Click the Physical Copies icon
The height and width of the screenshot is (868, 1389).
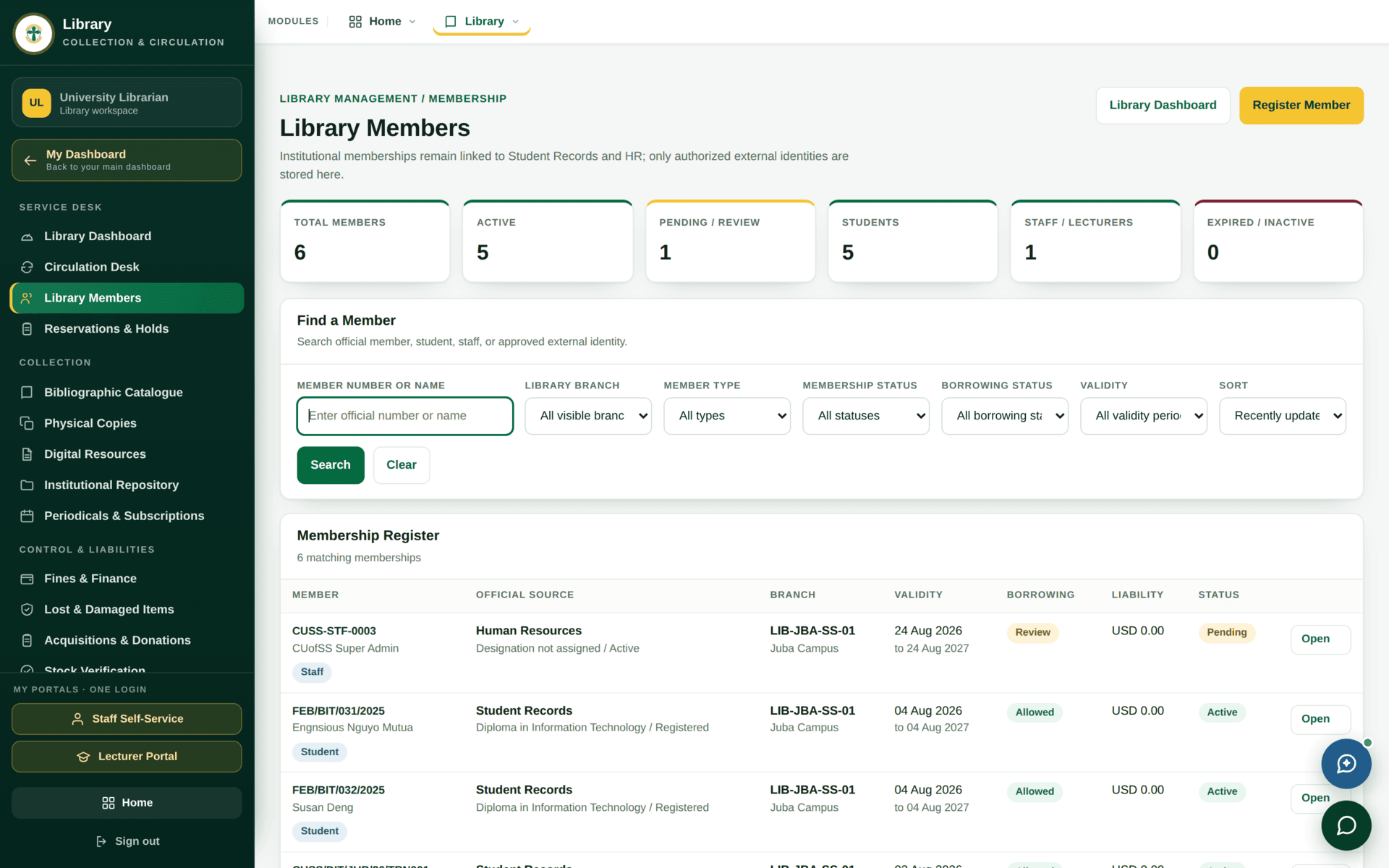coord(27,423)
